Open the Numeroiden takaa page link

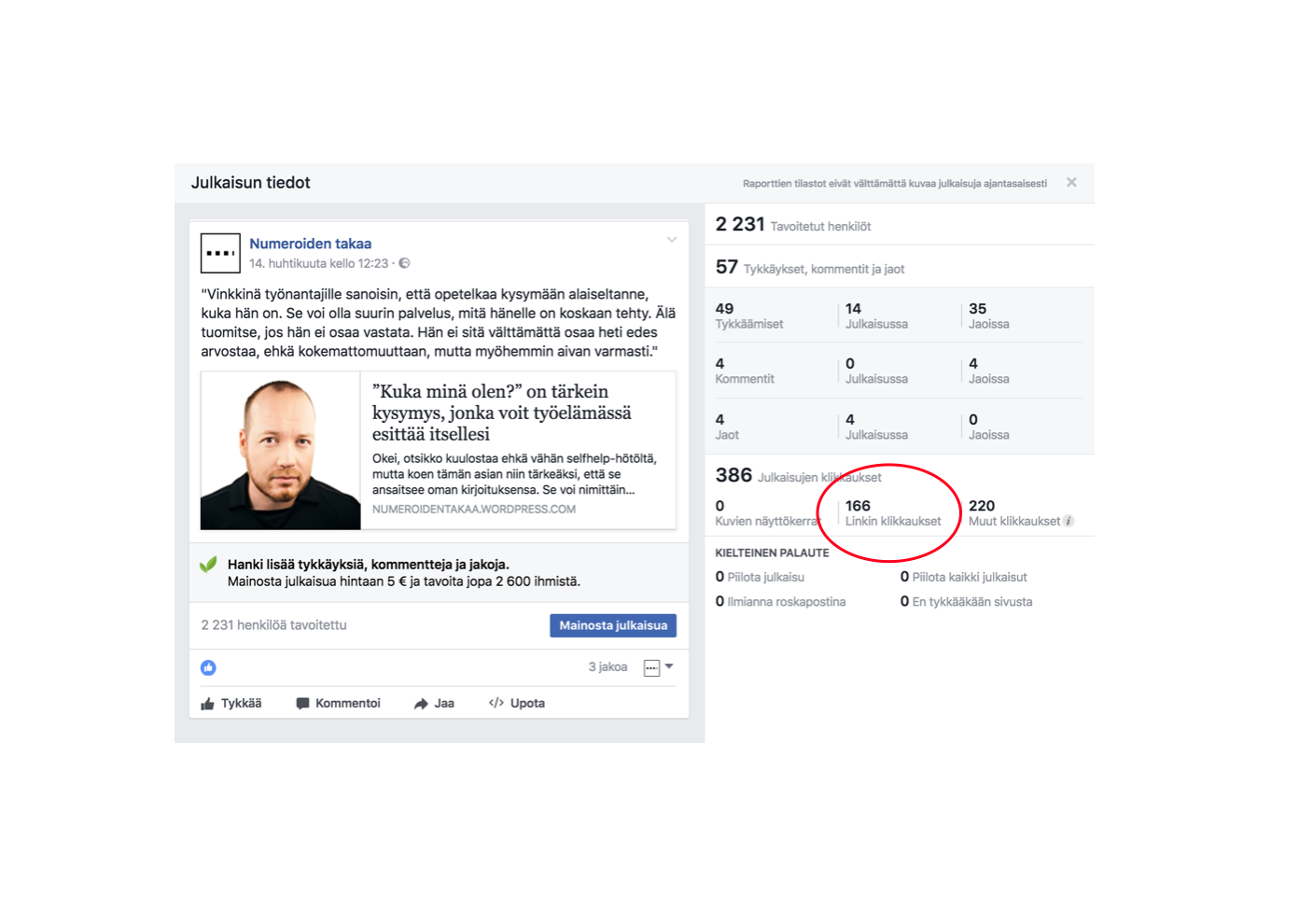pyautogui.click(x=310, y=244)
